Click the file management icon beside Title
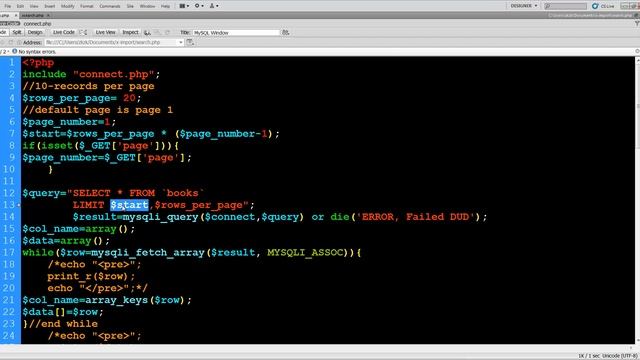The width and height of the screenshot is (640, 360). (286, 32)
